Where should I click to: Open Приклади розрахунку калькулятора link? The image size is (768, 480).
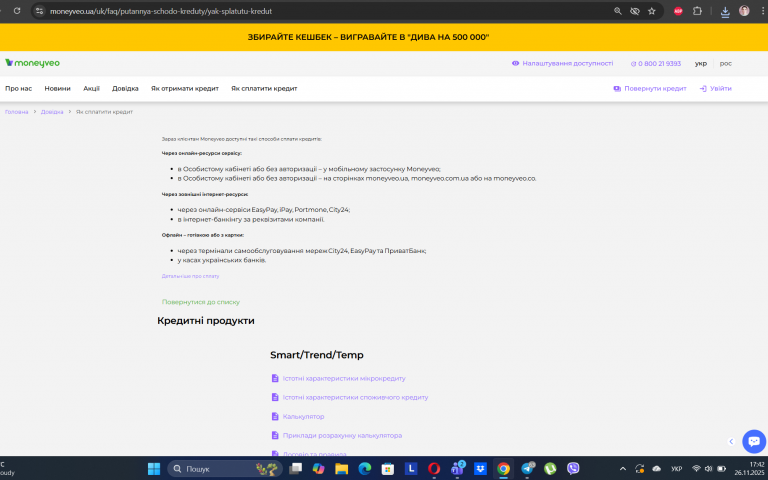coord(337,435)
